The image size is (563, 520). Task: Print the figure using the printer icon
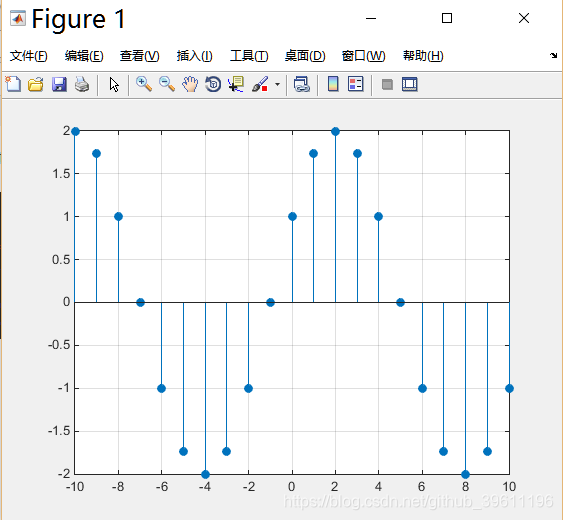coord(82,84)
